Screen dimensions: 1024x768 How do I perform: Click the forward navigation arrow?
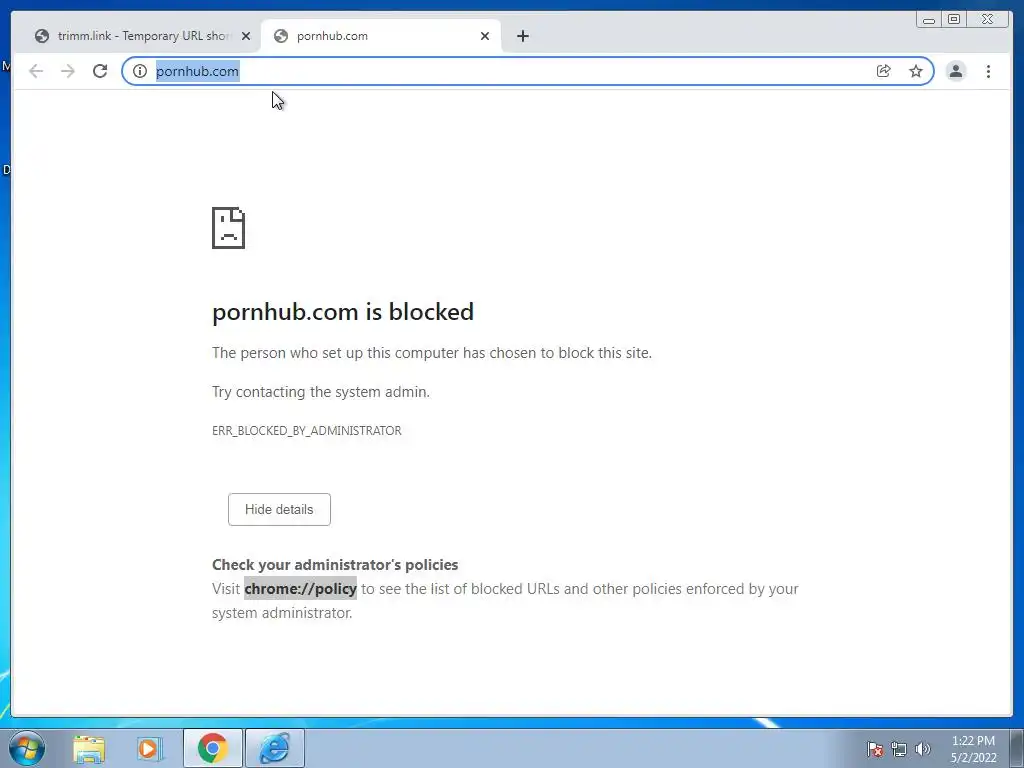pos(67,71)
